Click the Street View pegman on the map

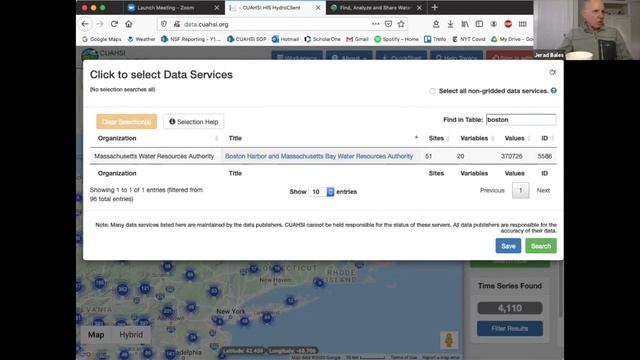pyautogui.click(x=449, y=340)
